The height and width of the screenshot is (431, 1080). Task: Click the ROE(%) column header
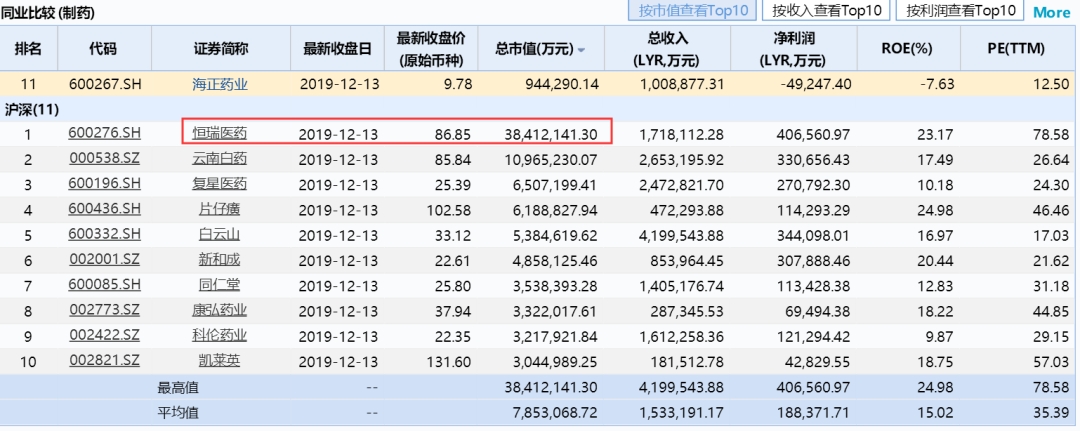[906, 49]
